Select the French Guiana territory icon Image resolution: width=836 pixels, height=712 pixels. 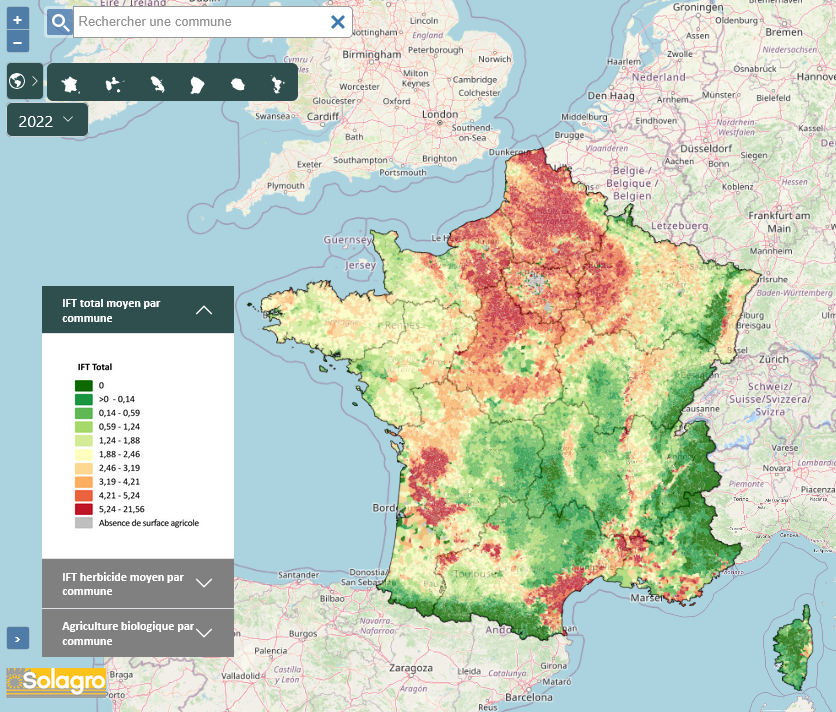[197, 84]
